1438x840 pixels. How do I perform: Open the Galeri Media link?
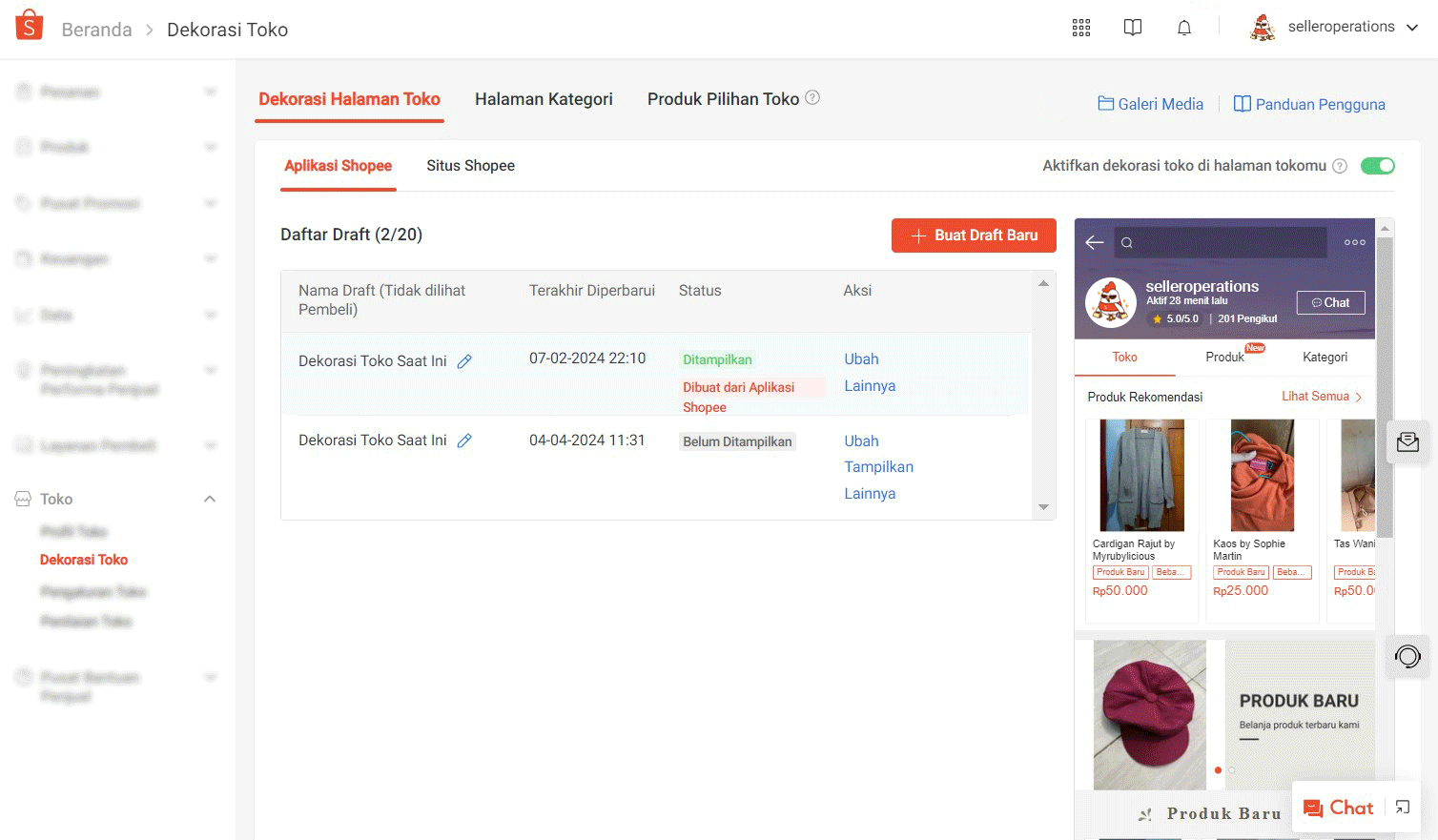click(1150, 104)
